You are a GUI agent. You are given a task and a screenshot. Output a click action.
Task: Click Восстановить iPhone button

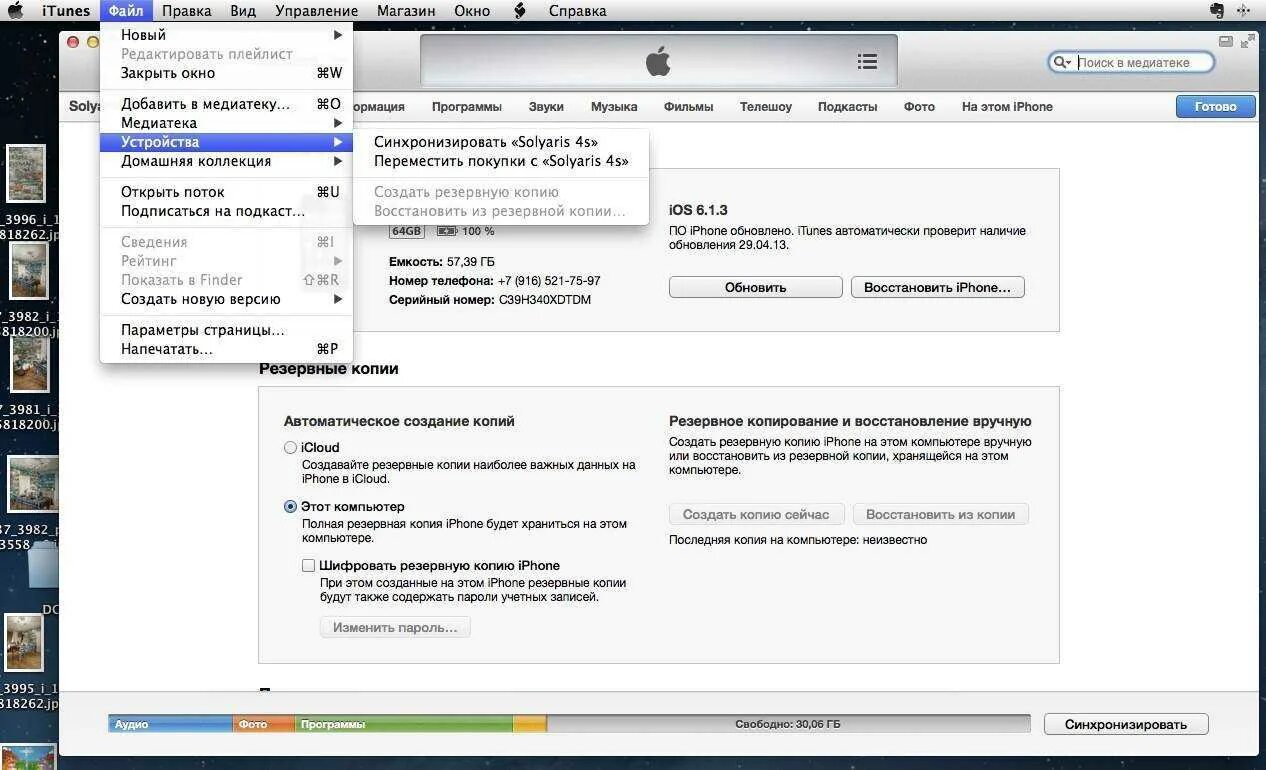coord(937,287)
